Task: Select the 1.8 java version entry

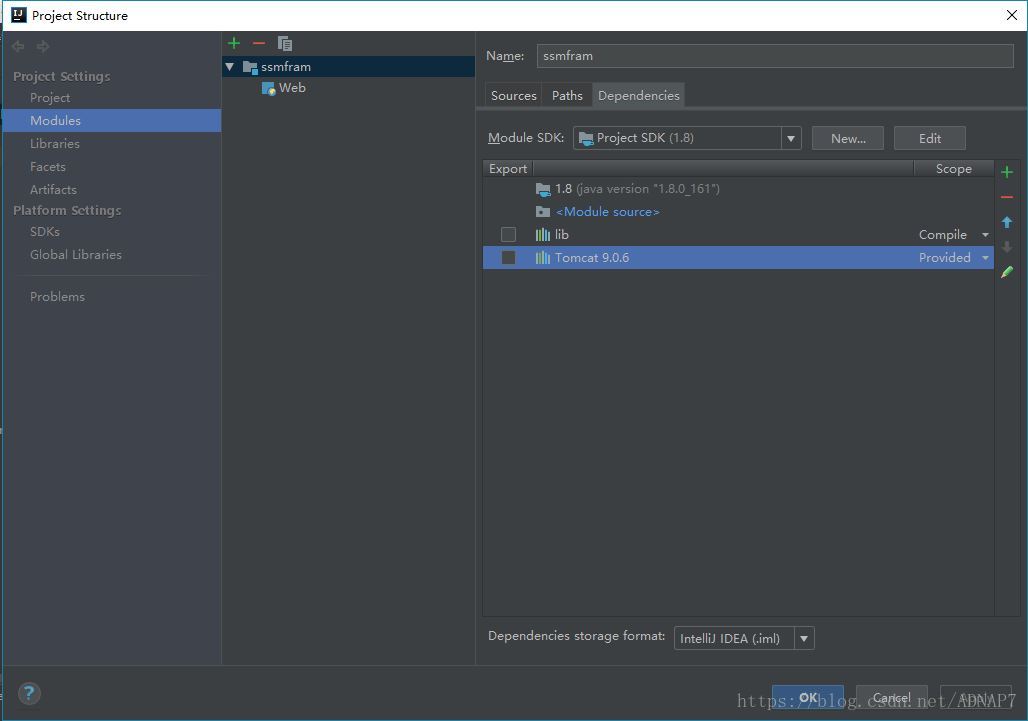Action: (637, 189)
